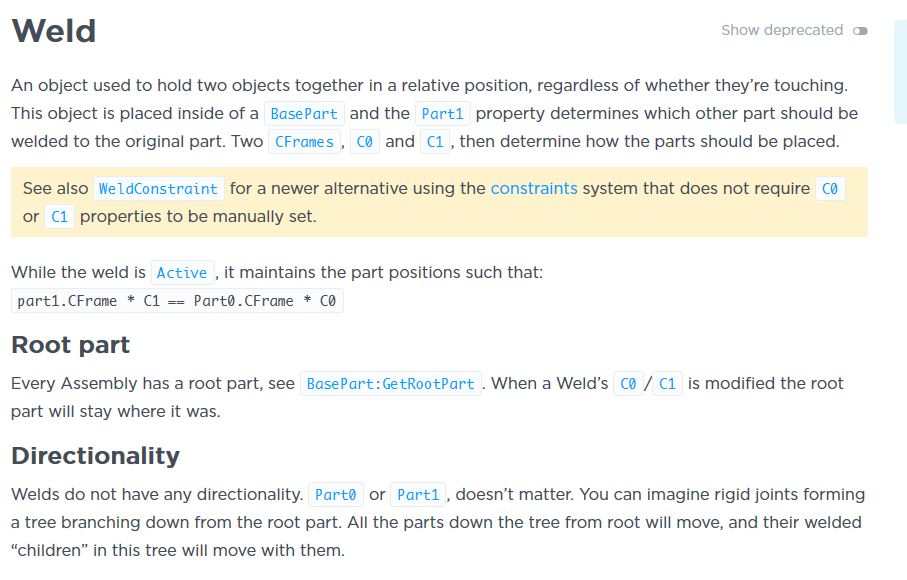Screen dimensions: 907x580
Task: Open Part1 link in Directionality section
Action: click(x=418, y=494)
